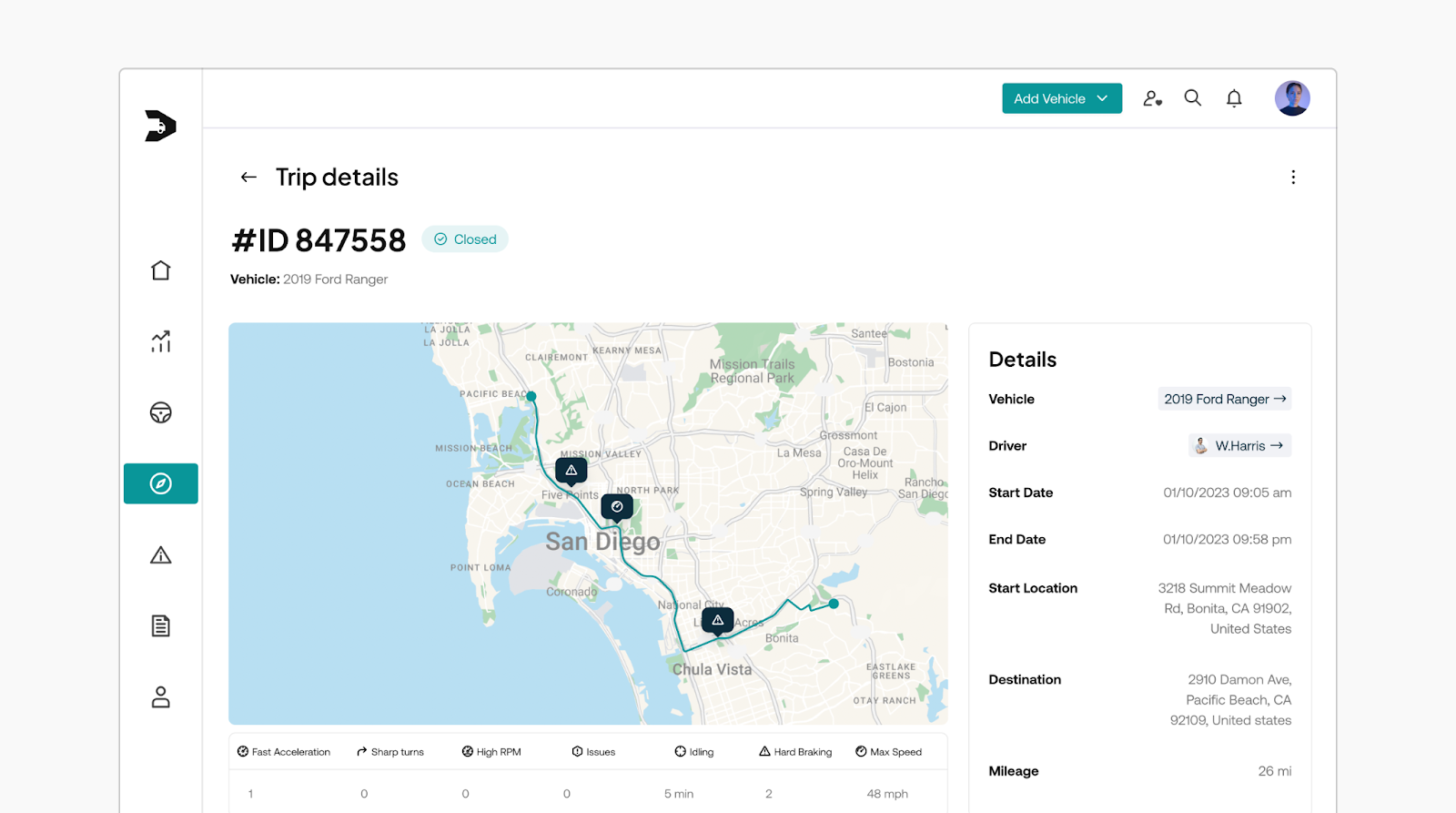Click the Max Speed column header

coord(889,752)
